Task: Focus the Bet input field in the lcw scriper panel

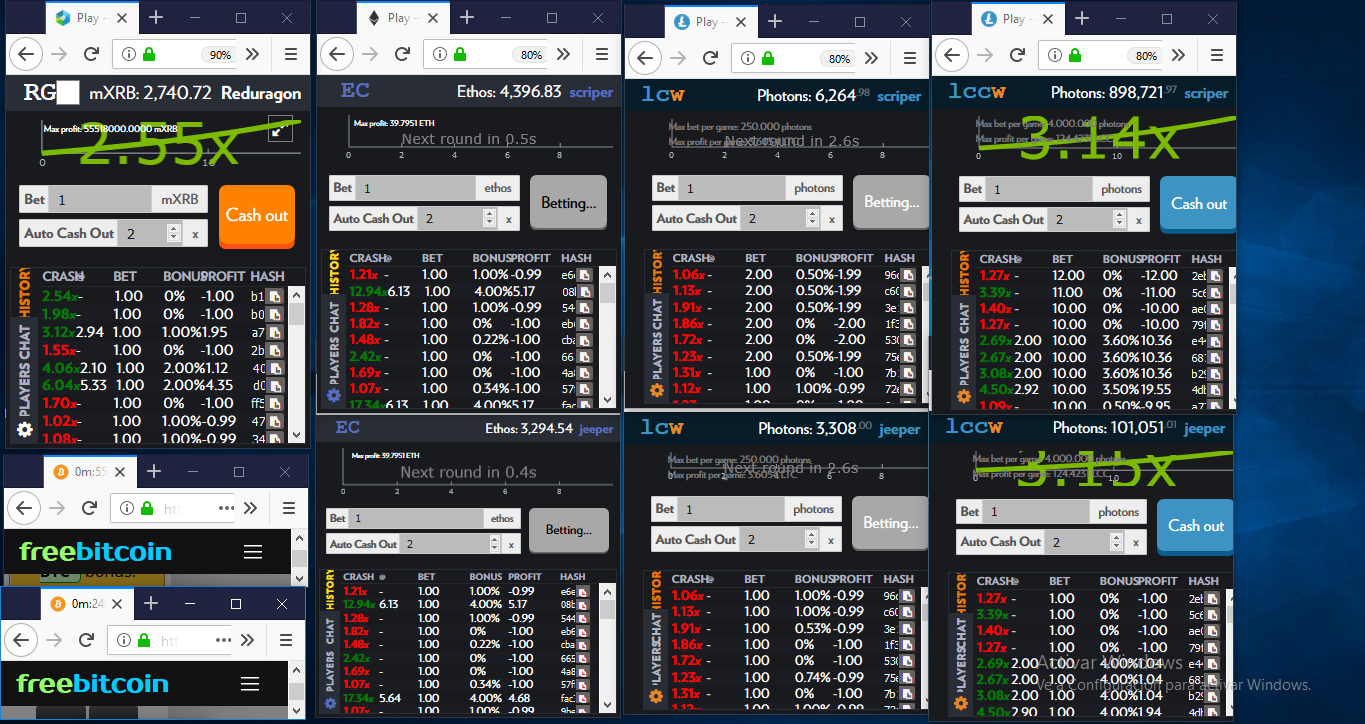Action: coord(733,188)
